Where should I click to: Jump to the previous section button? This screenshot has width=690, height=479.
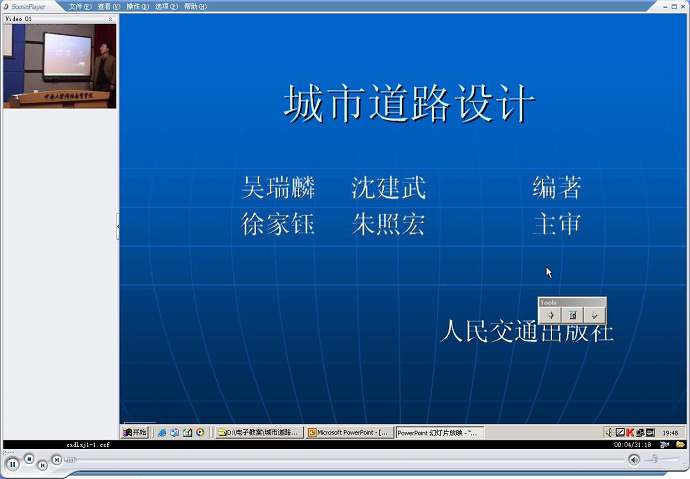[x=42, y=465]
